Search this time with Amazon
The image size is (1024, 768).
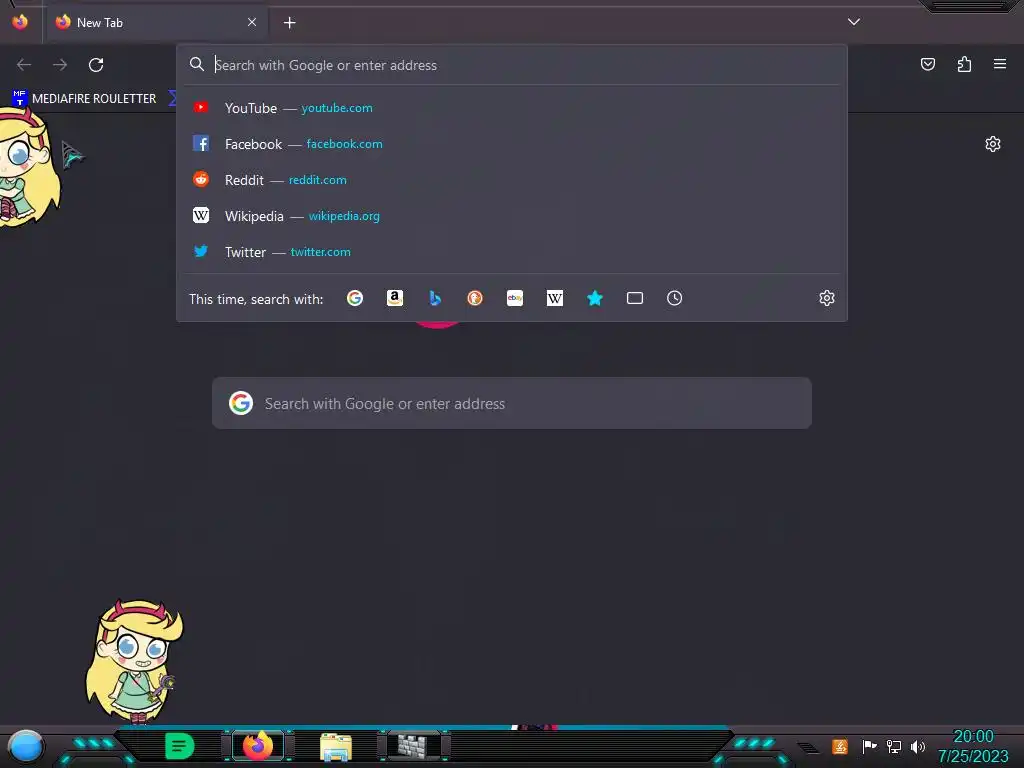pos(394,298)
